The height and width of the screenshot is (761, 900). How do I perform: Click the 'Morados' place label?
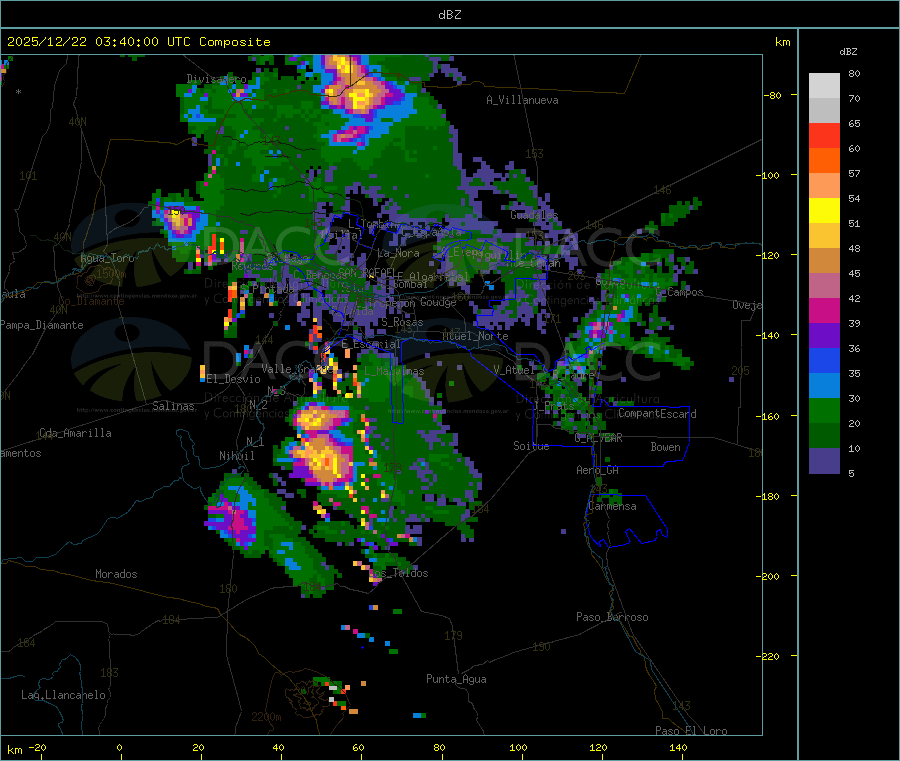click(x=116, y=574)
